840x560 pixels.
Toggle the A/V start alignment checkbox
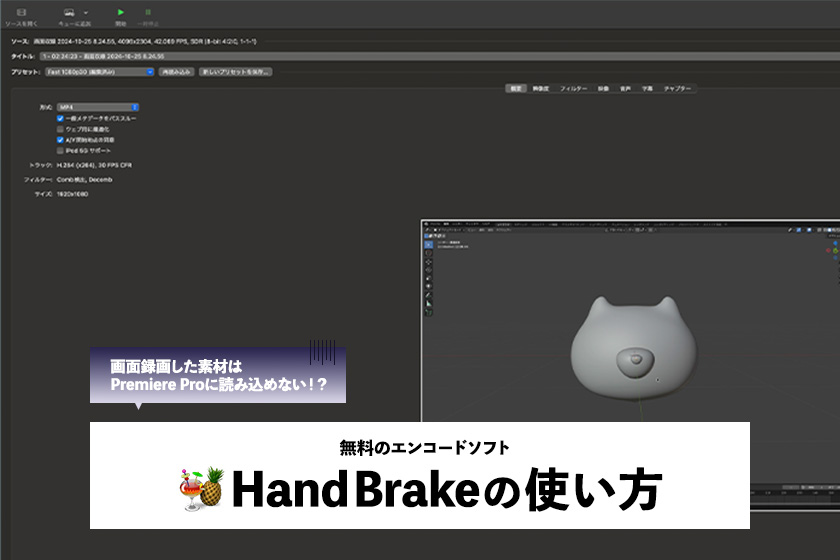click(60, 140)
